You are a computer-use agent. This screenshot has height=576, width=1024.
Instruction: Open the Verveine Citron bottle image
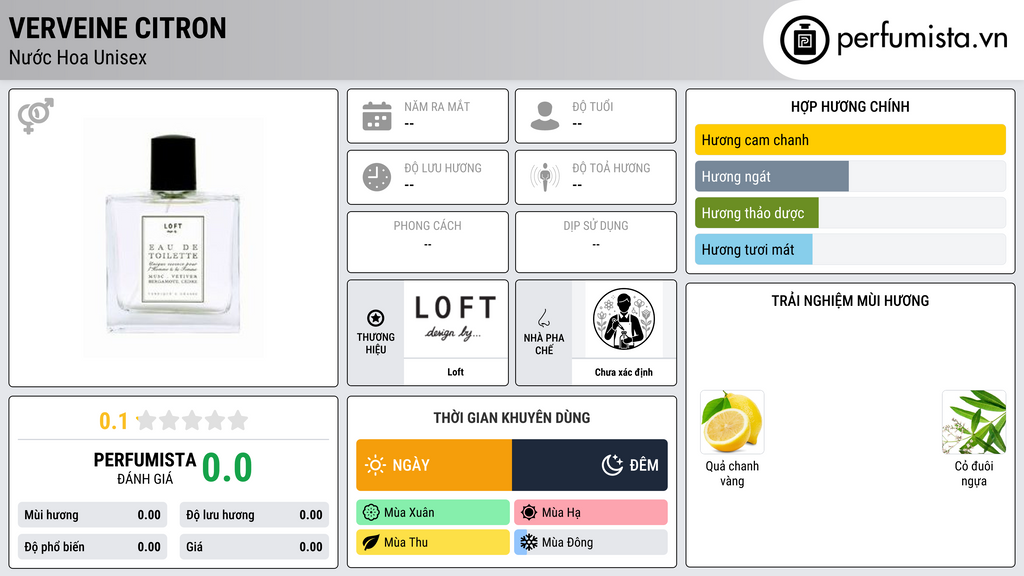[173, 237]
